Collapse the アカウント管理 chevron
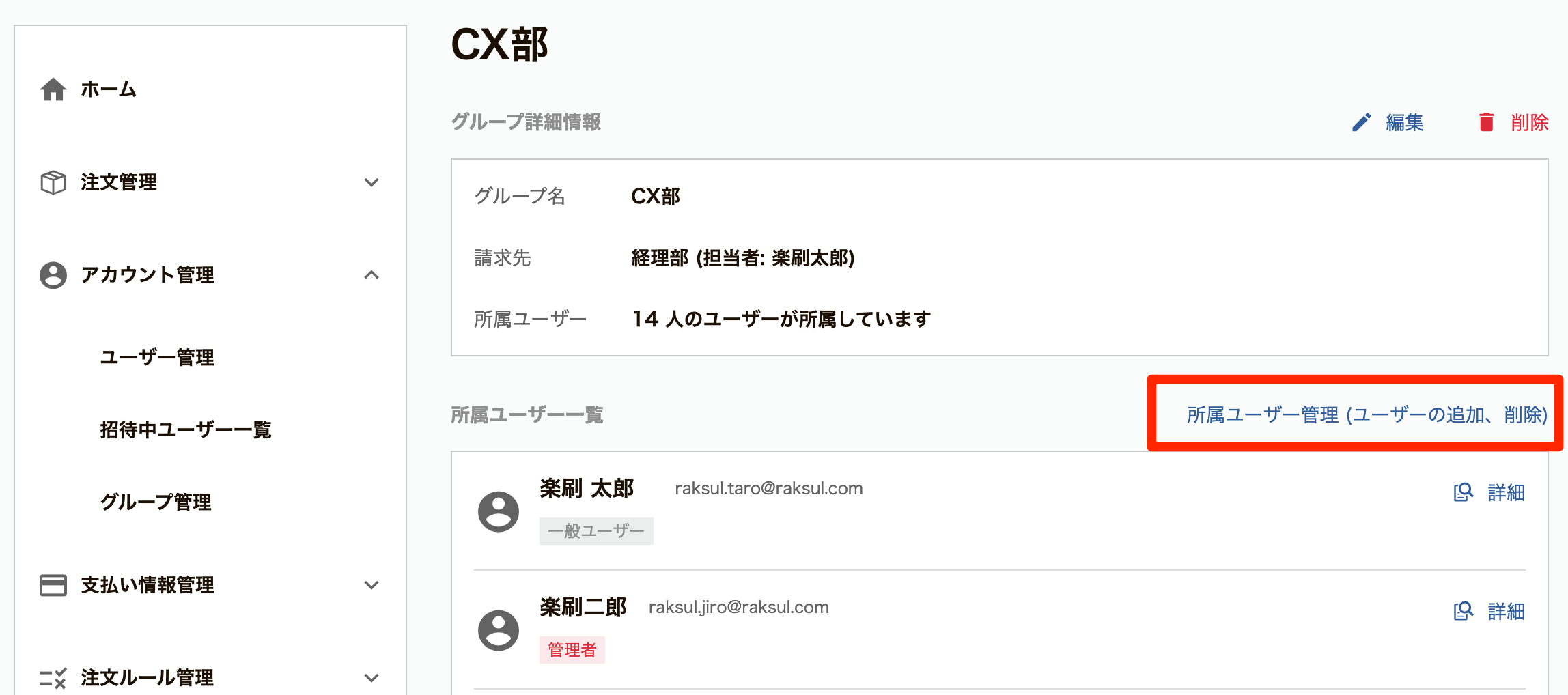 point(372,275)
